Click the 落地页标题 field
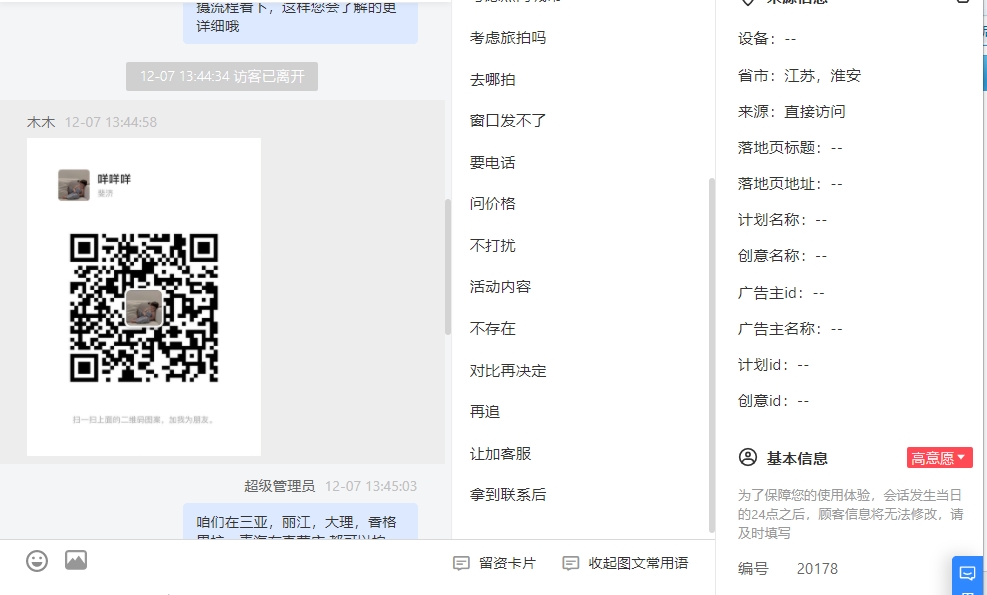Image resolution: width=987 pixels, height=595 pixels. pos(790,147)
